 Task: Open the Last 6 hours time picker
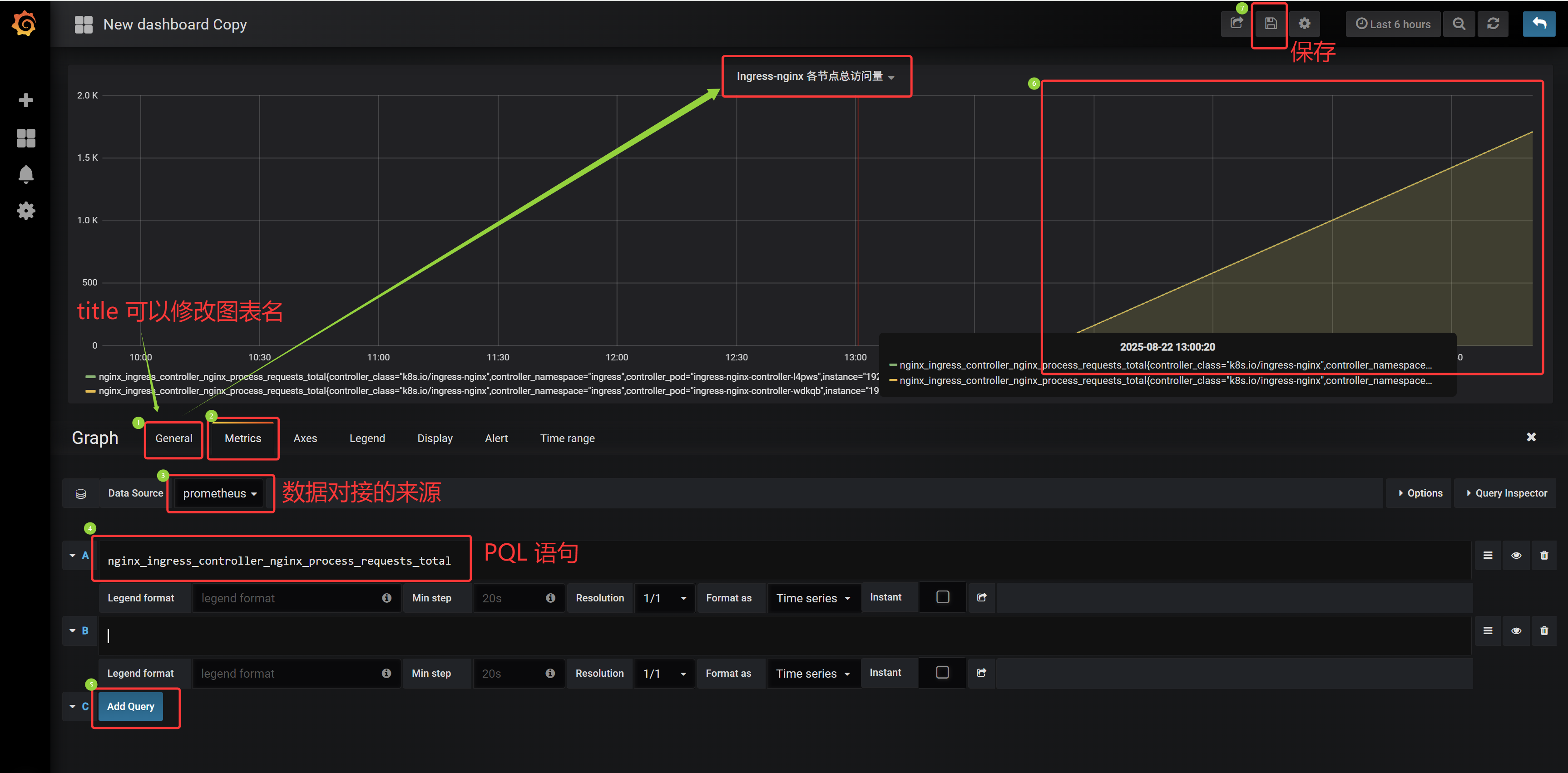(x=1393, y=24)
